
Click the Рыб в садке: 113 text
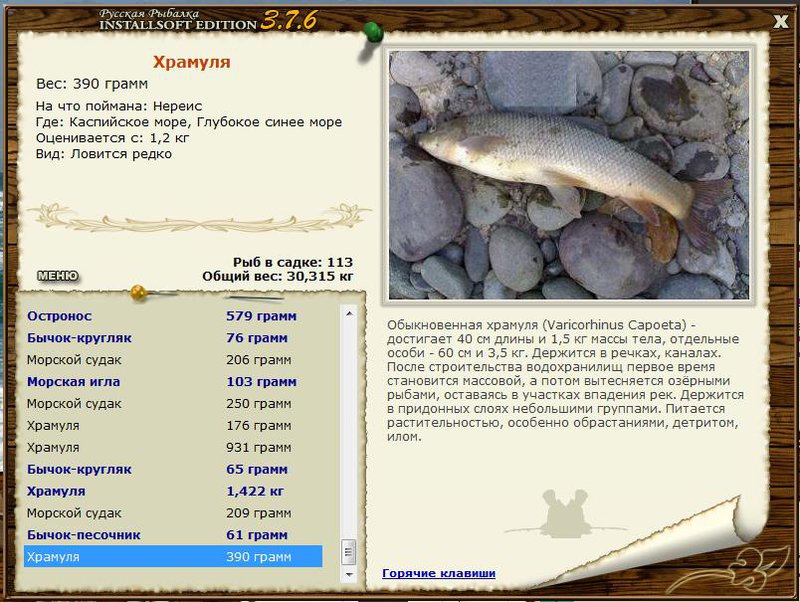pyautogui.click(x=293, y=262)
